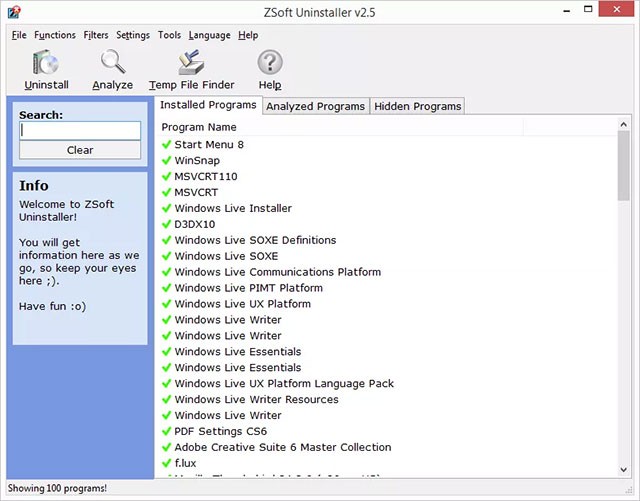
Task: Open the File menu
Action: pos(19,35)
